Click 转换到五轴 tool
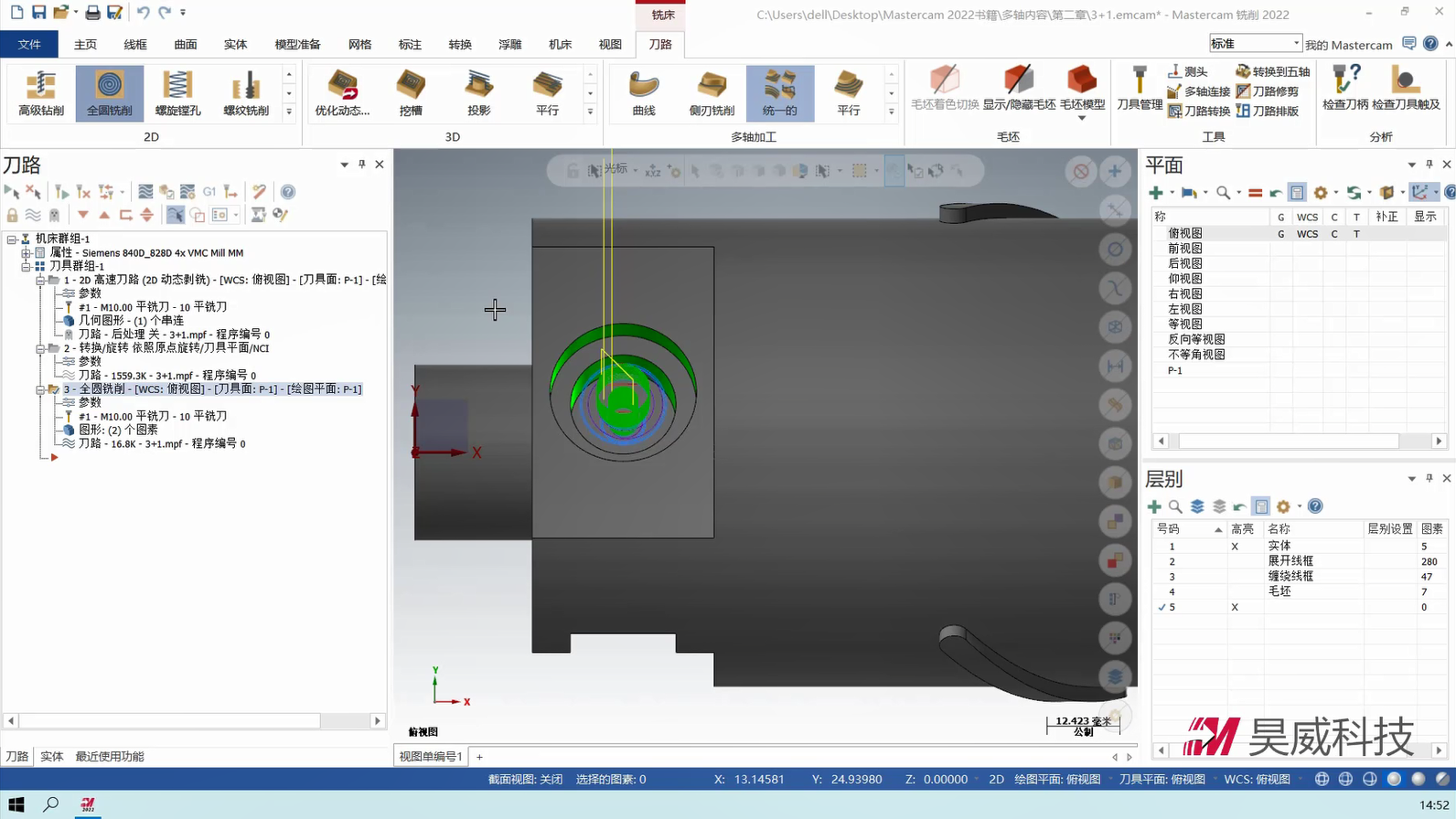Viewport: 1456px width, 819px height. [1272, 71]
